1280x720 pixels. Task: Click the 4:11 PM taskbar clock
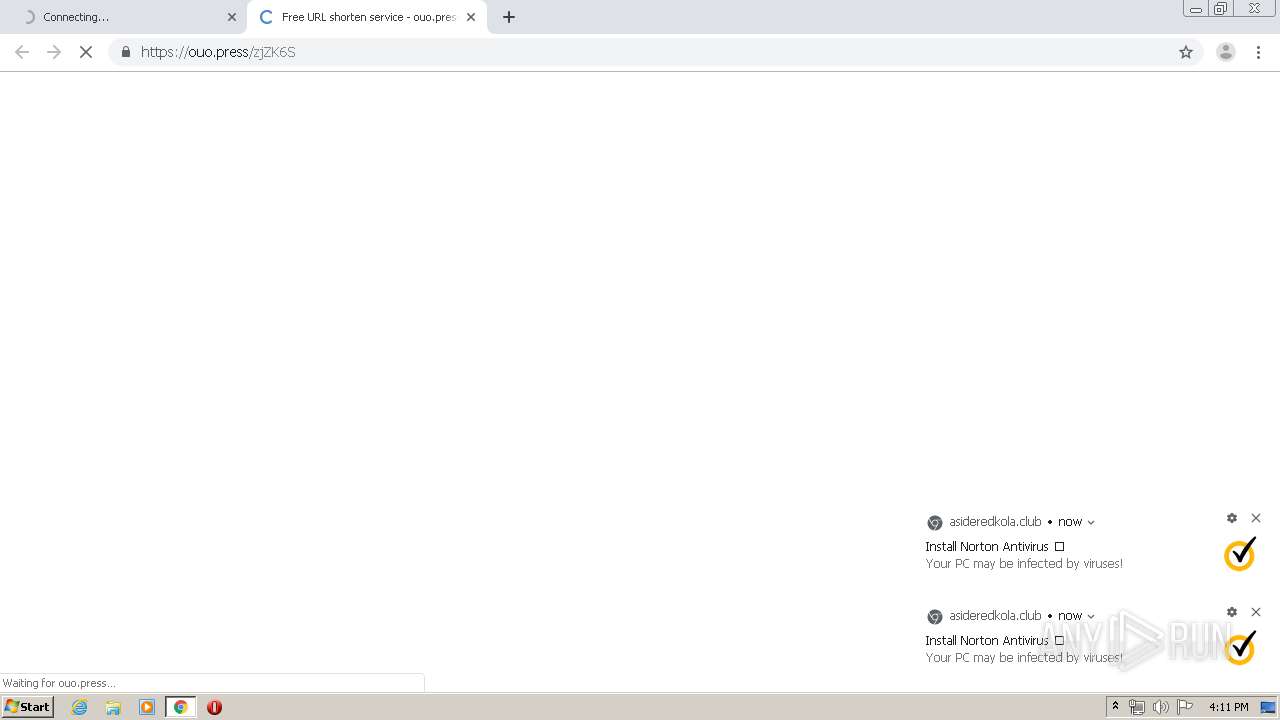pyautogui.click(x=1229, y=707)
